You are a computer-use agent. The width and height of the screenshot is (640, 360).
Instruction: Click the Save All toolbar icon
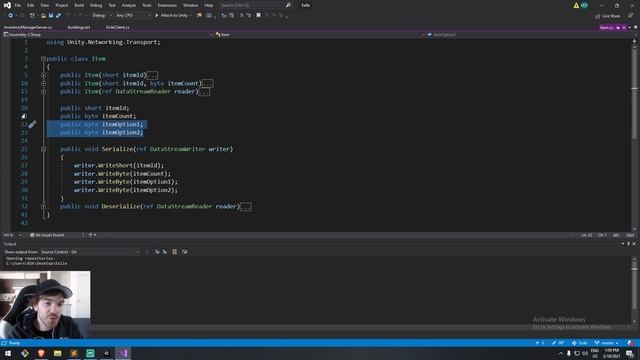[x=58, y=16]
